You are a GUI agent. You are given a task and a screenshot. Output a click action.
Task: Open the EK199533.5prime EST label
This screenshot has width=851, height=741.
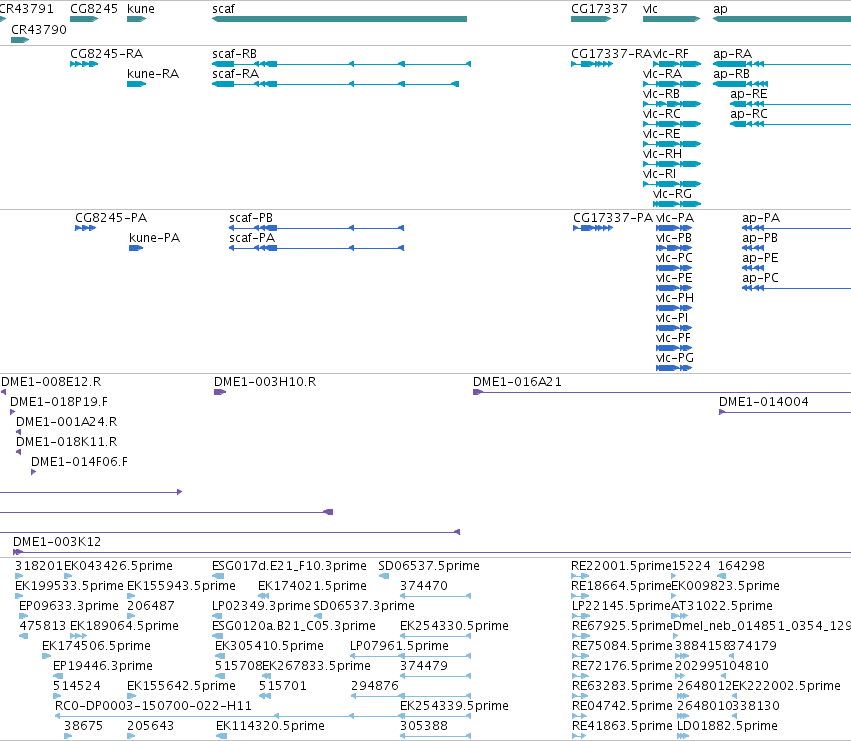pos(69,586)
